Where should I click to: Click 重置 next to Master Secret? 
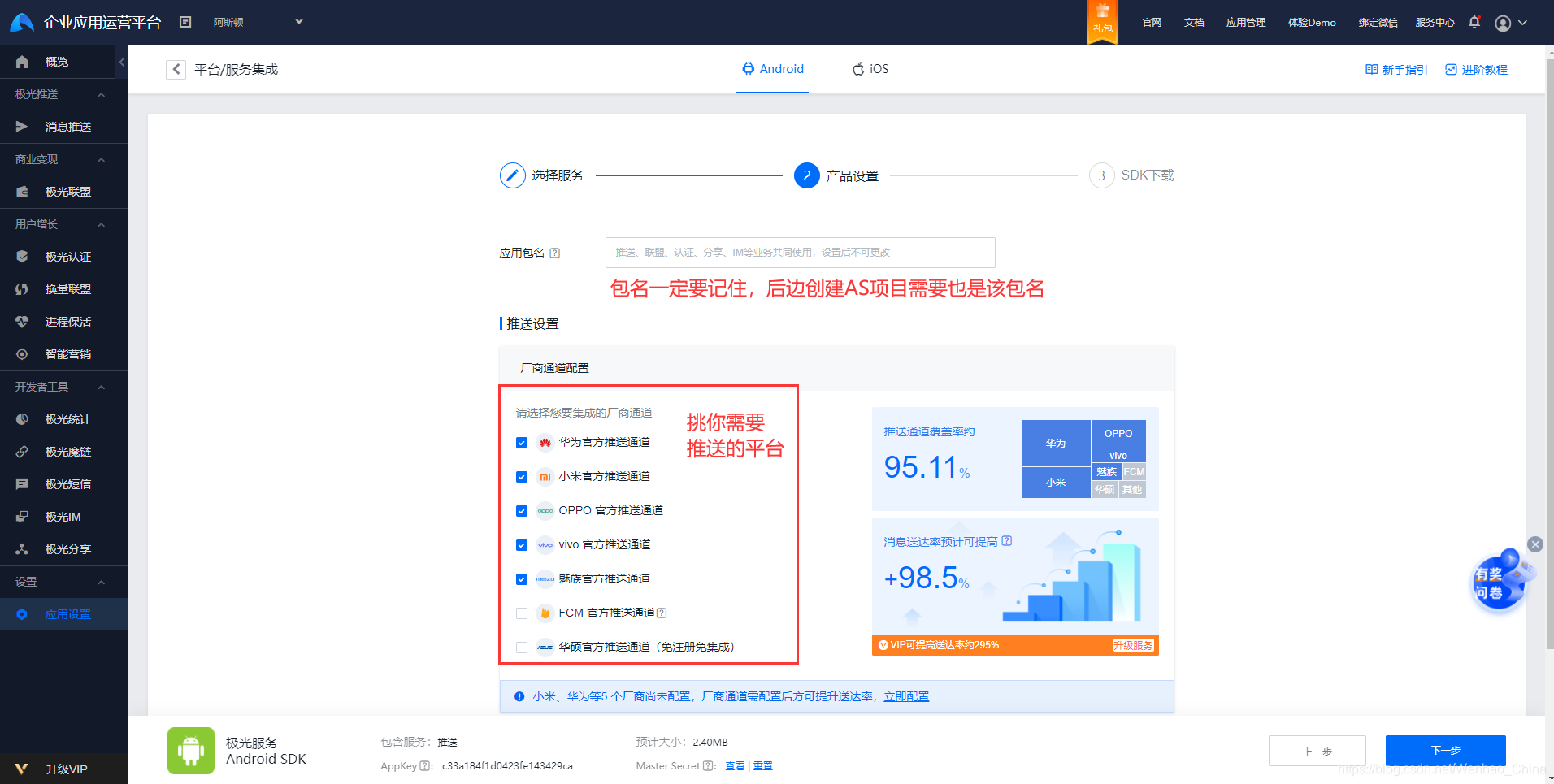tap(763, 765)
